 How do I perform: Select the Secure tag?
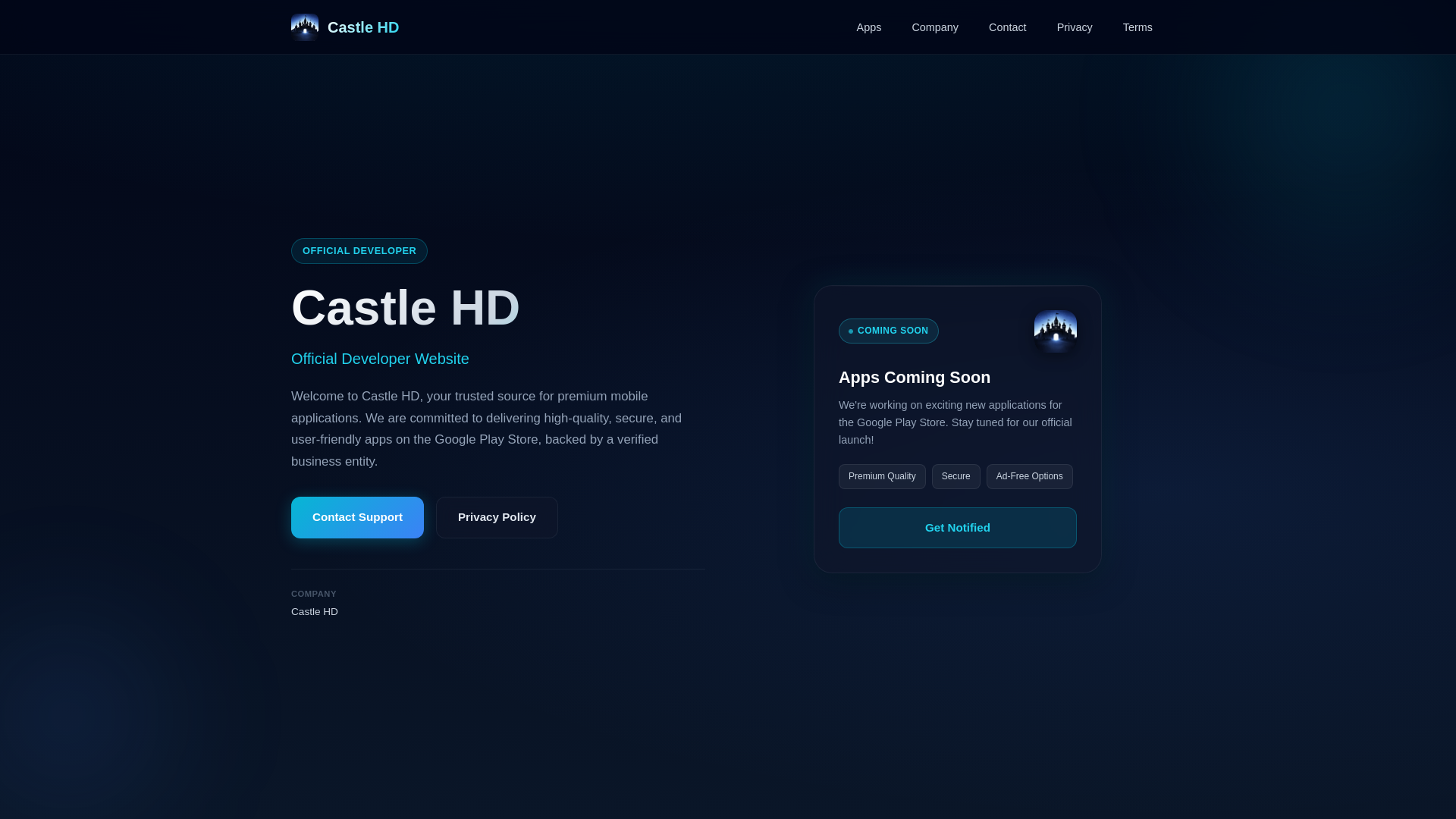click(956, 476)
